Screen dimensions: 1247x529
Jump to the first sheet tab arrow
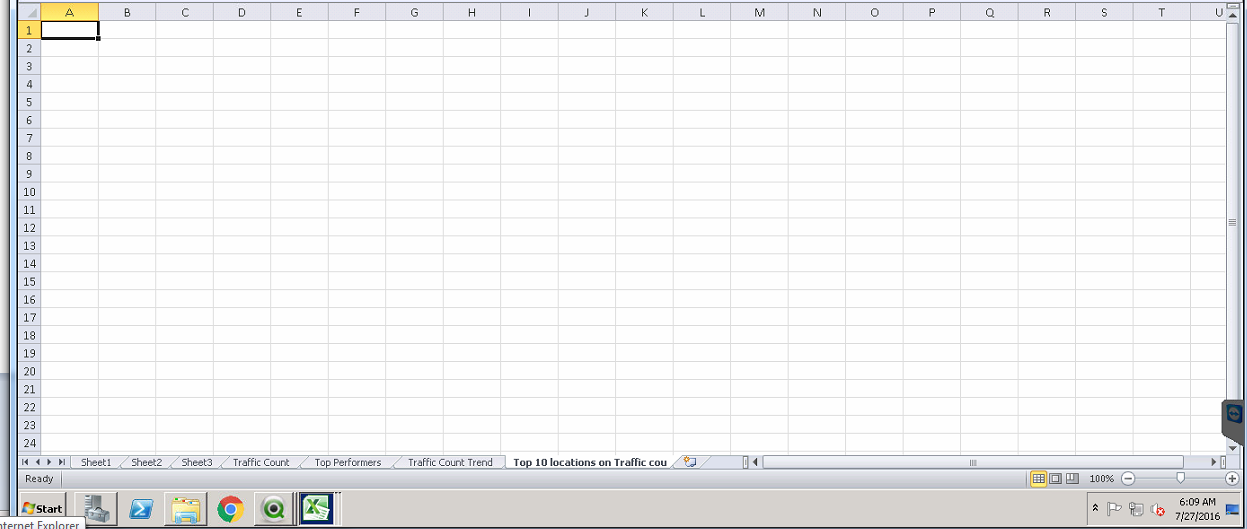tap(26, 462)
